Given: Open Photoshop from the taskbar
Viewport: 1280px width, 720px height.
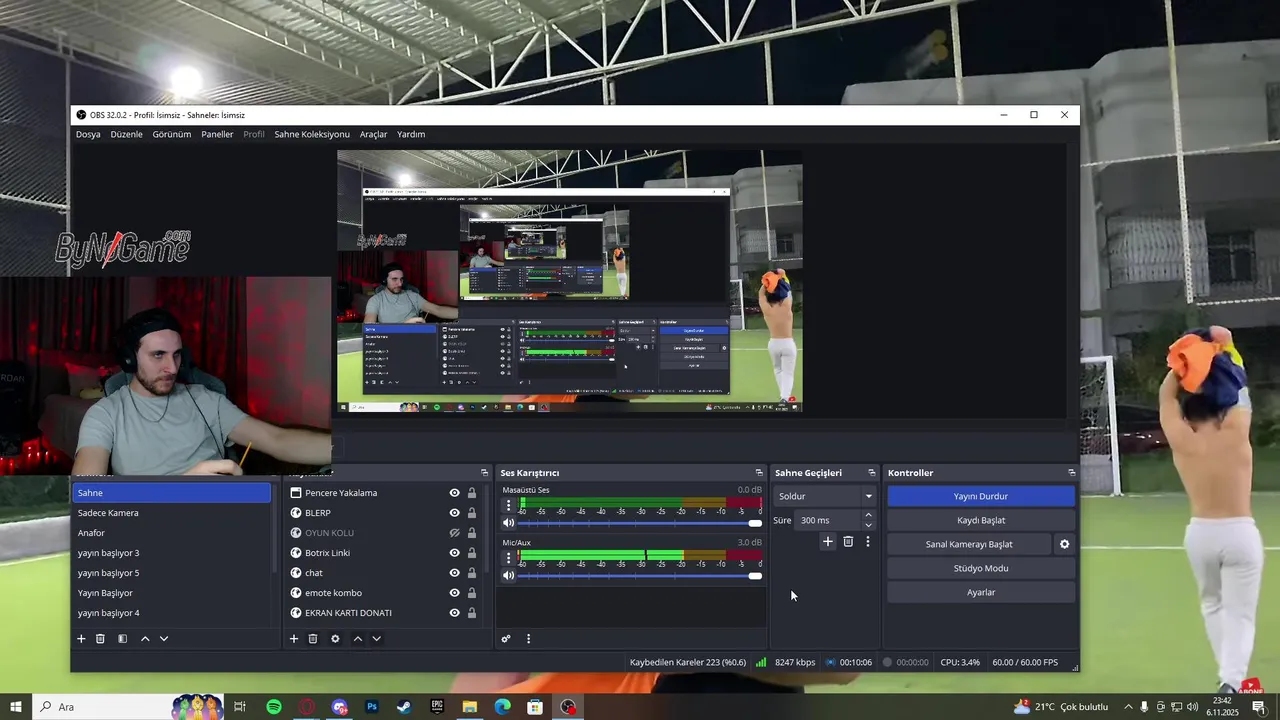Looking at the screenshot, I should tap(372, 707).
